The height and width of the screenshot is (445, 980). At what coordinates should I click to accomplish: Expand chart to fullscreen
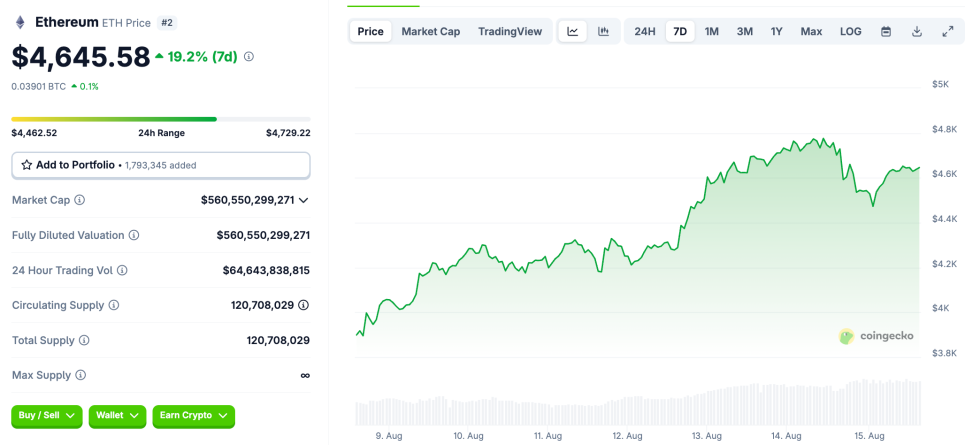point(948,32)
